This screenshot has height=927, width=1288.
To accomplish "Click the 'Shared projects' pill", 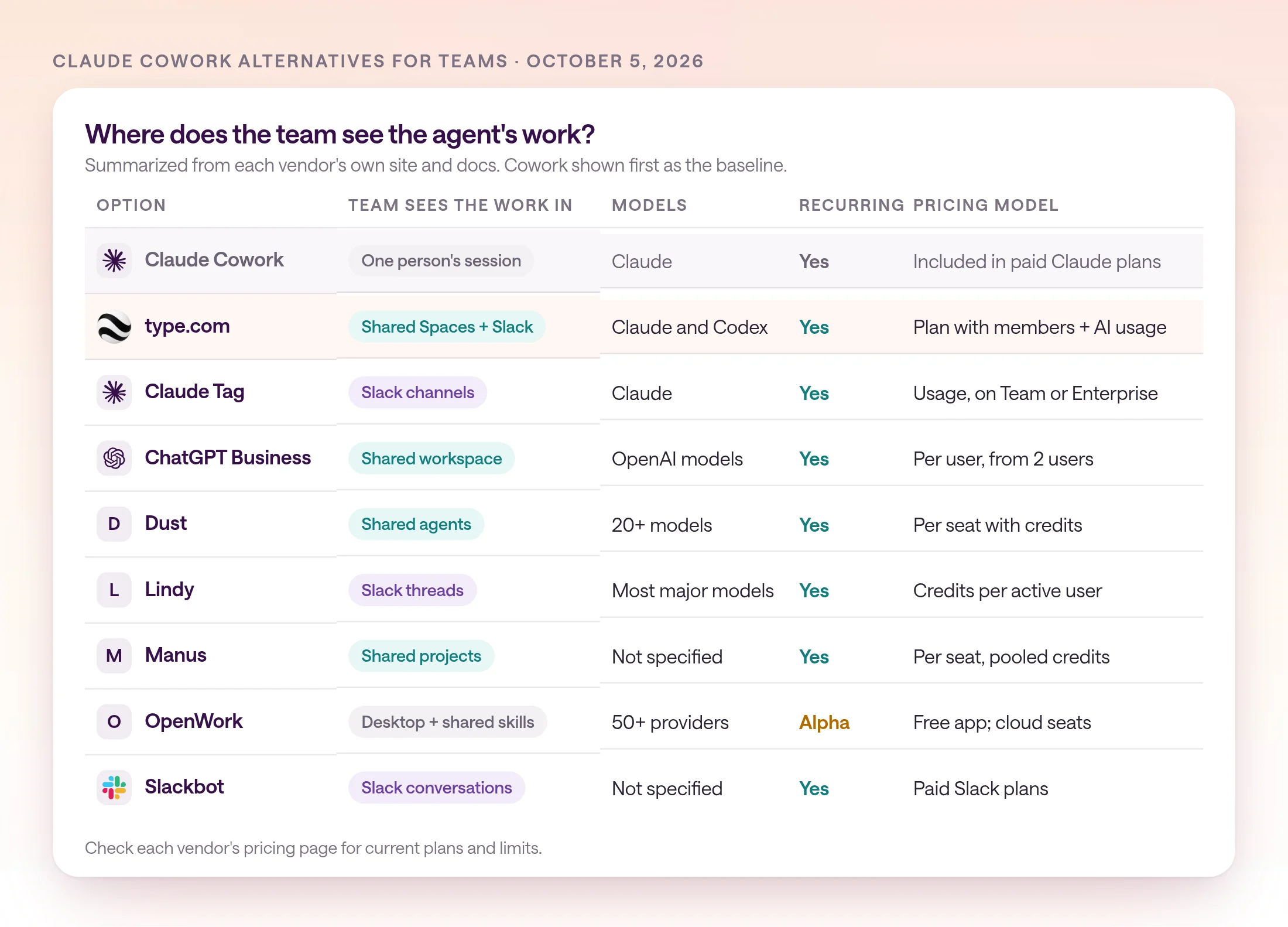I will pos(421,656).
